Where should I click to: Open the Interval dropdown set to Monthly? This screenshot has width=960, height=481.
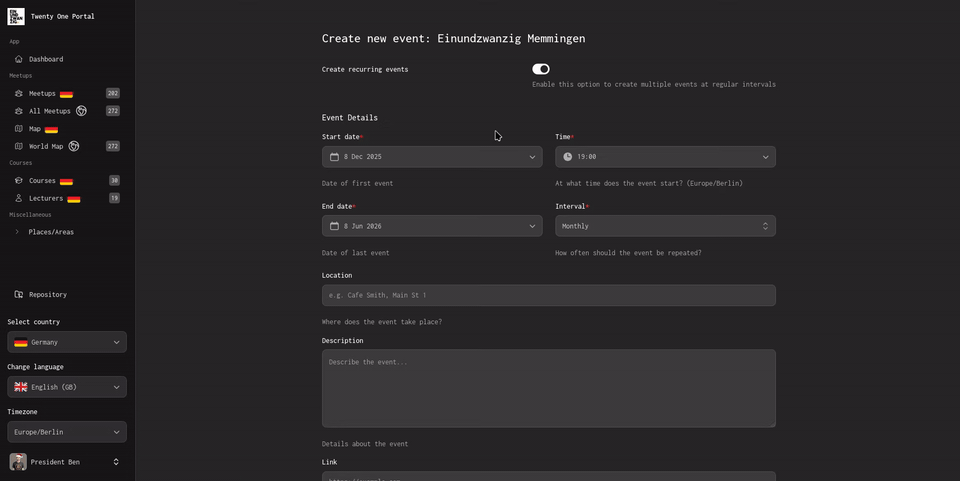tap(665, 226)
